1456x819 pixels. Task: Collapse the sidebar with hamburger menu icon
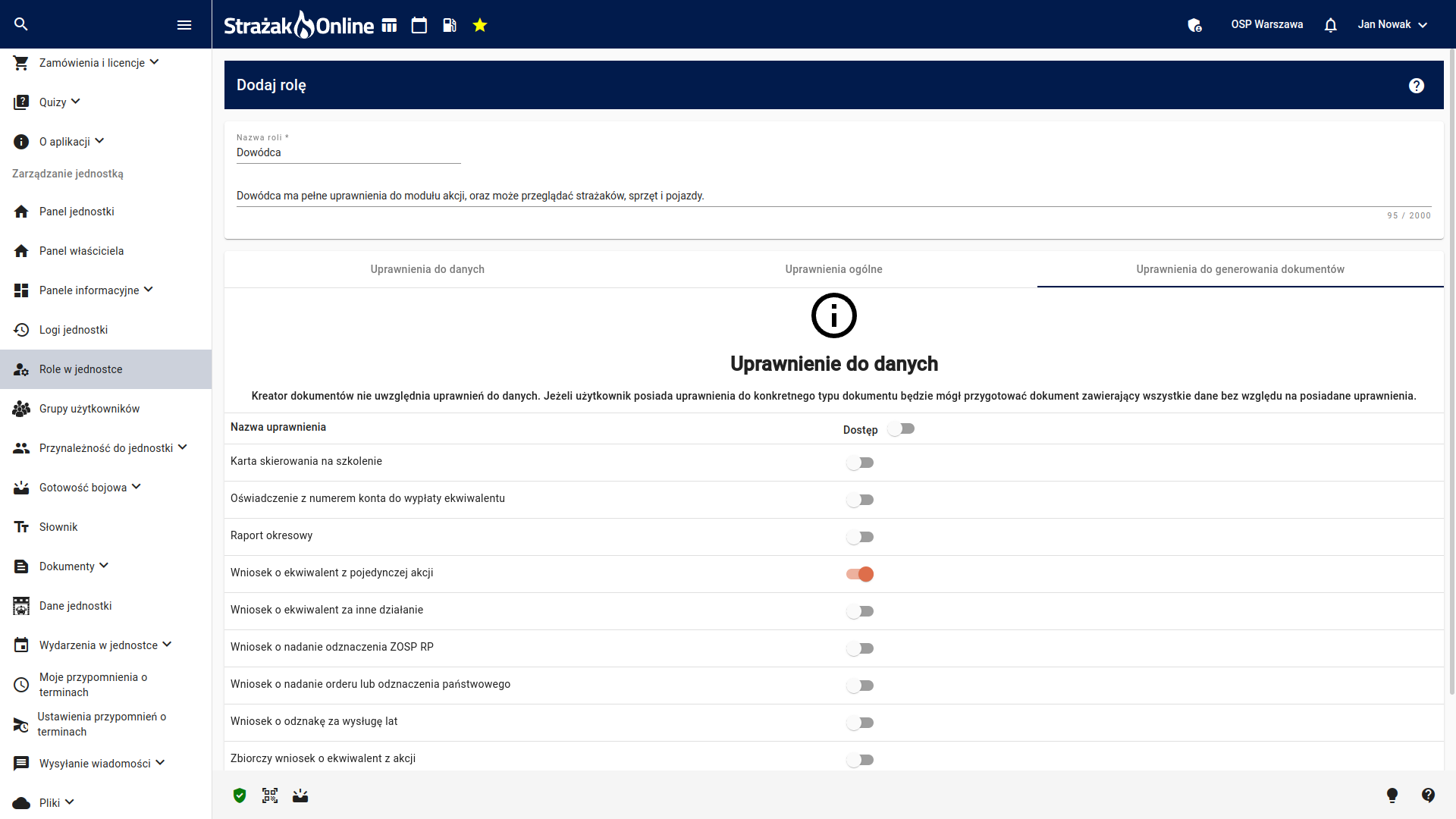tap(184, 25)
